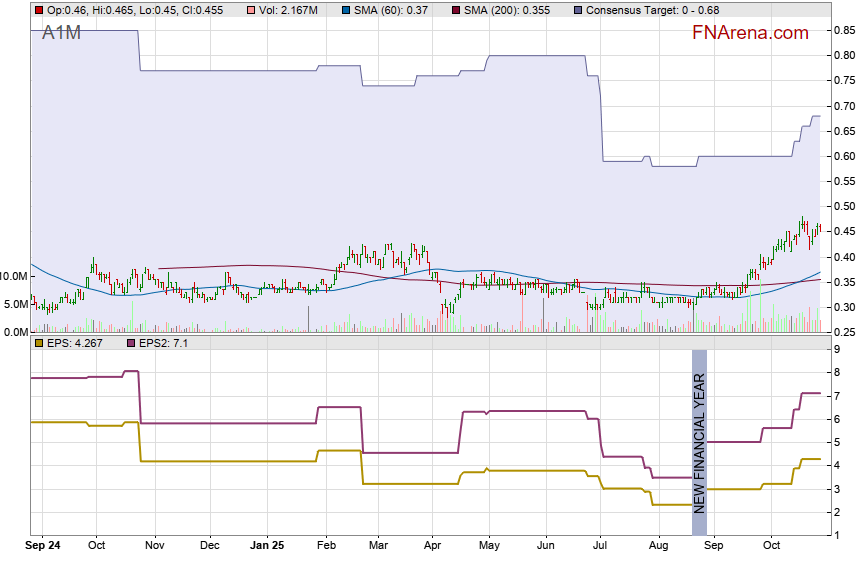Click the dark red SMA (200) legend swatch
Screen dimensions: 859x566
click(455, 10)
